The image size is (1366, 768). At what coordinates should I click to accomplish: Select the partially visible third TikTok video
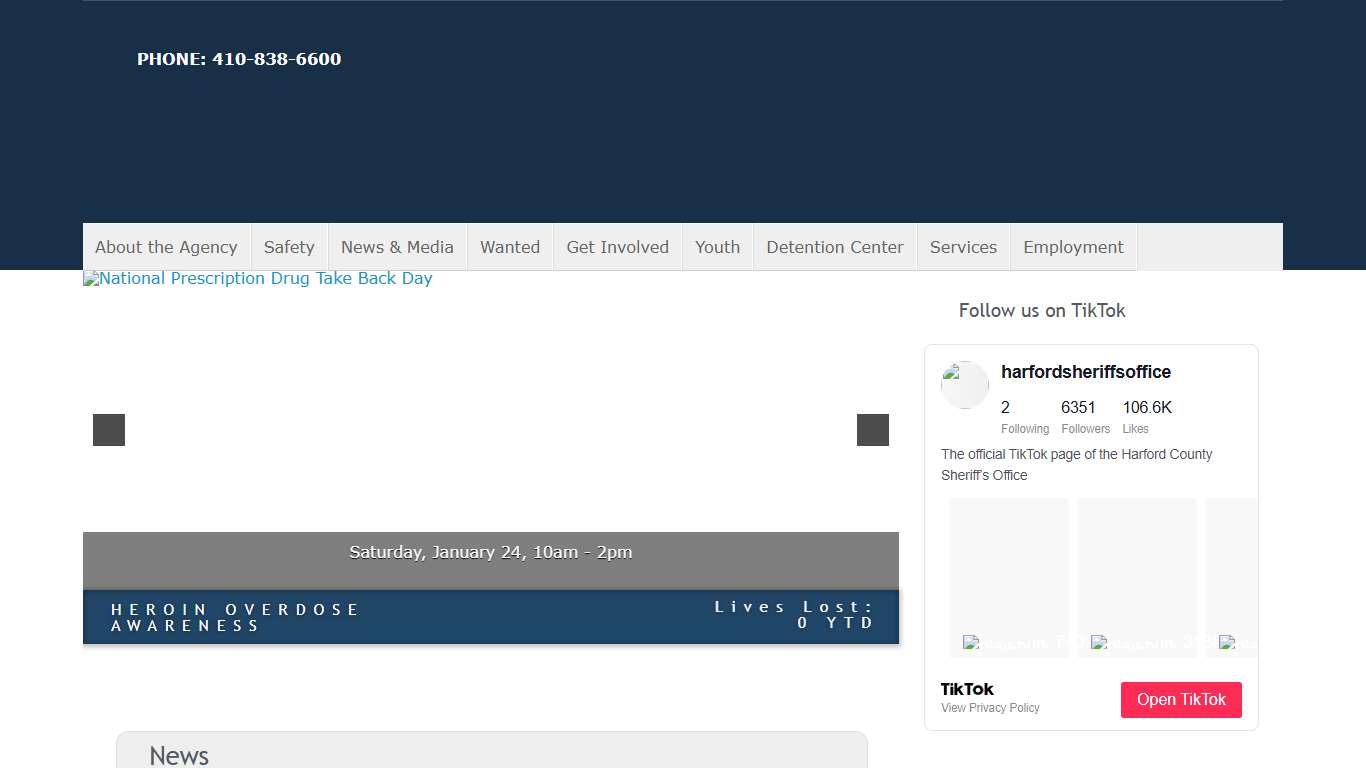click(x=1231, y=577)
